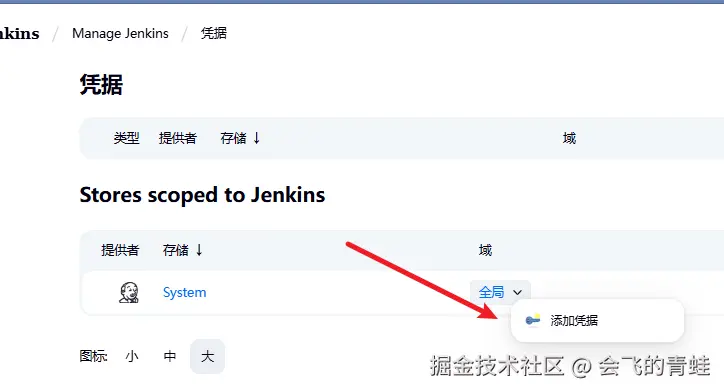Sort Stores table by 提供者 column

click(x=120, y=250)
